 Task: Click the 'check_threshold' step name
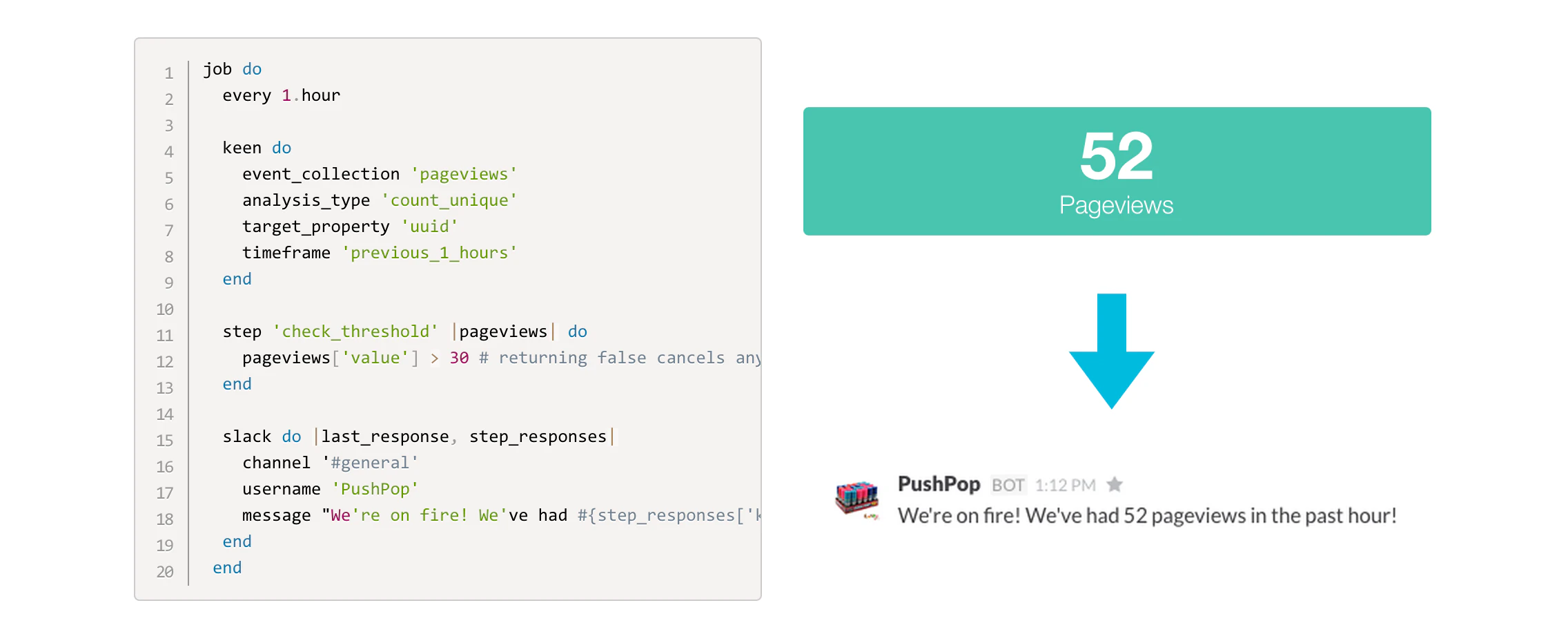click(355, 332)
